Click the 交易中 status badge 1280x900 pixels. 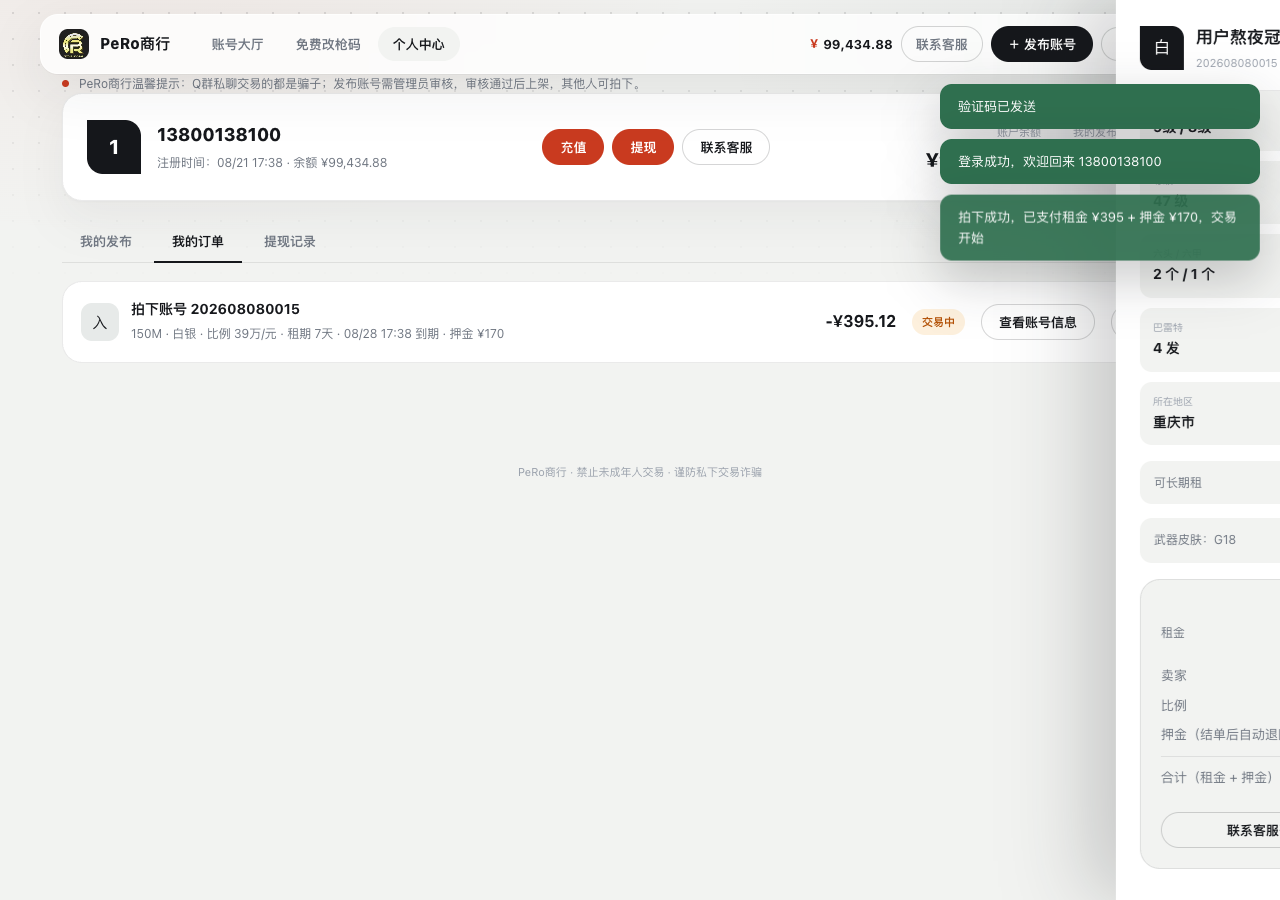[938, 322]
